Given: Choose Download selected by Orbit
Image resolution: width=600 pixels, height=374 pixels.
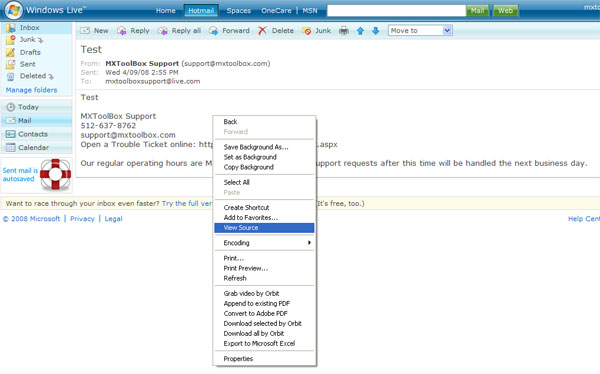Looking at the screenshot, I should coord(262,323).
